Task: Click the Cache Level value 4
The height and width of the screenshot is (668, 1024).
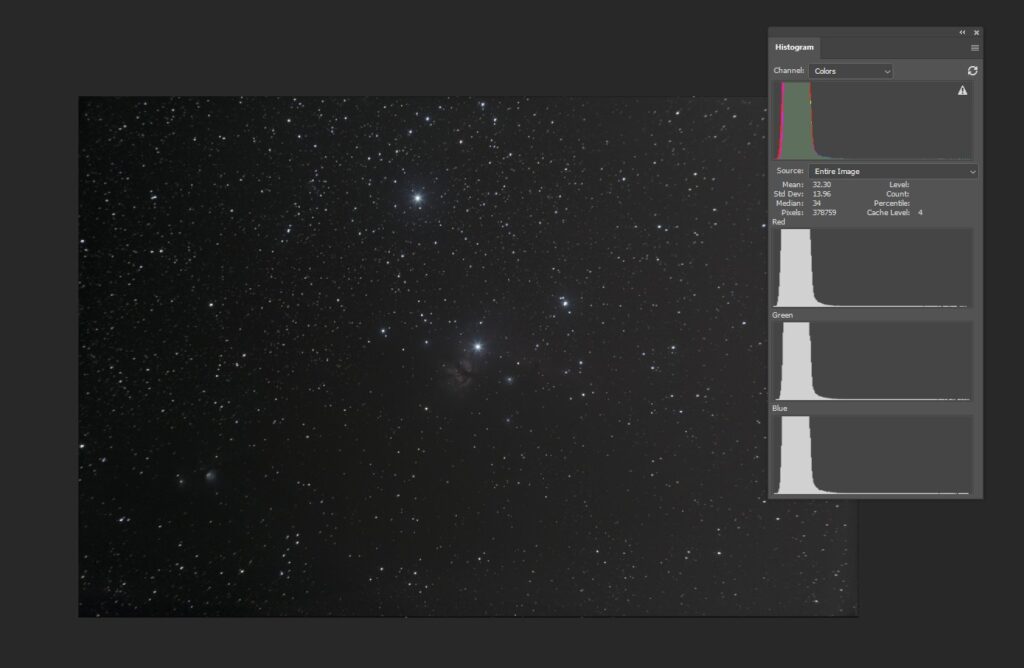Action: click(x=920, y=213)
